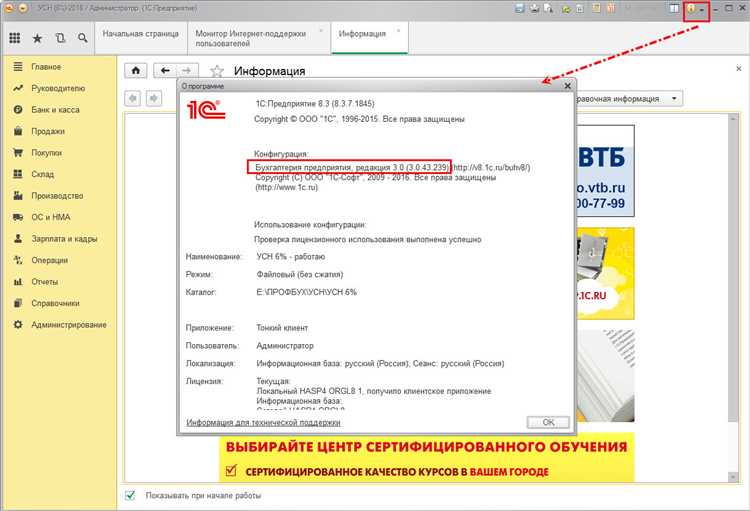Open the Search magnifier icon
This screenshot has width=750, height=511.
(x=83, y=38)
